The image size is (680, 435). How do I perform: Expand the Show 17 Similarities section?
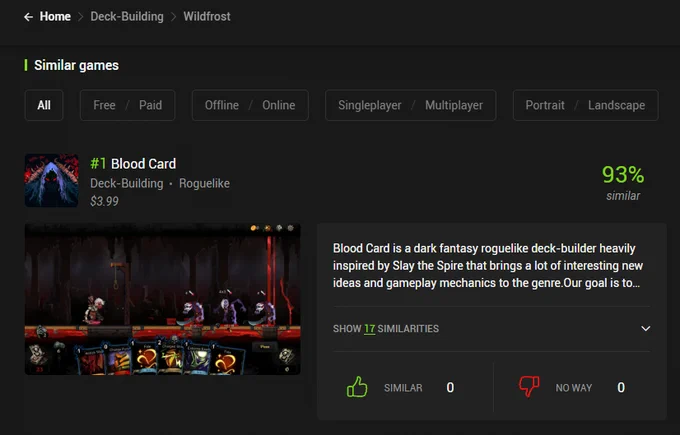(492, 329)
